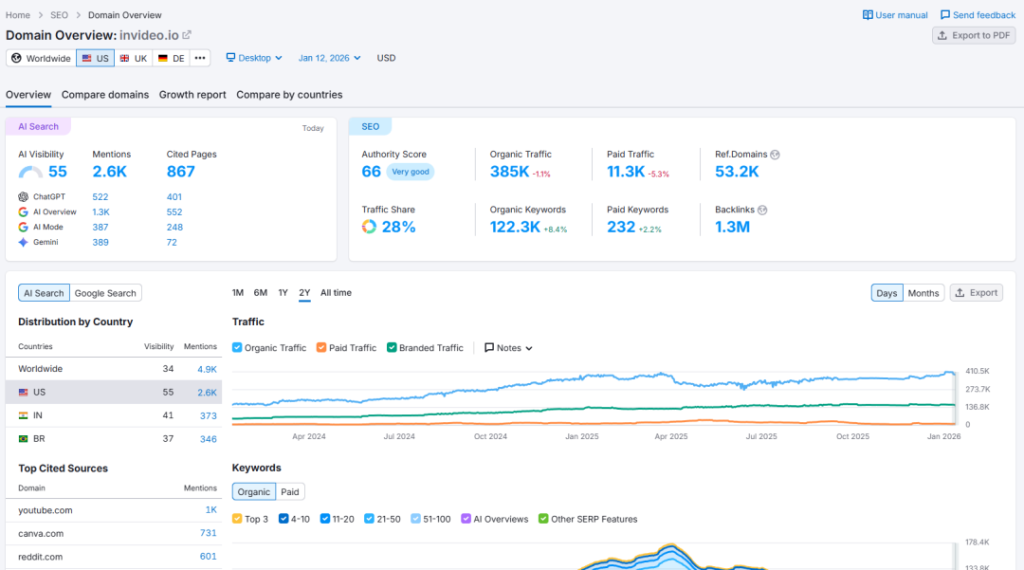
Task: Click the info icon beside Backlinks
Action: (x=763, y=210)
